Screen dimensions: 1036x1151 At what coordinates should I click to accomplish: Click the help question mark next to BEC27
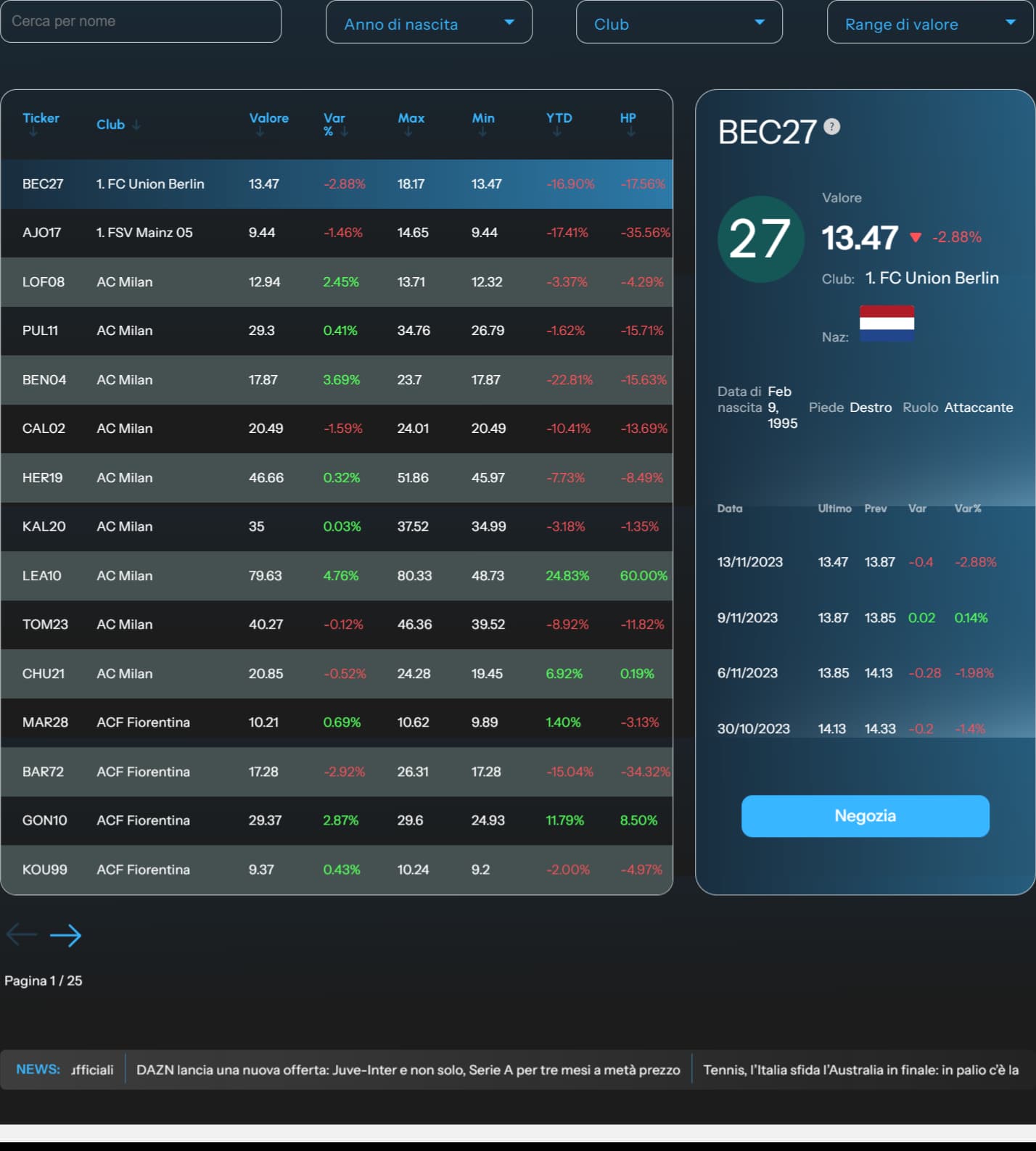click(832, 126)
